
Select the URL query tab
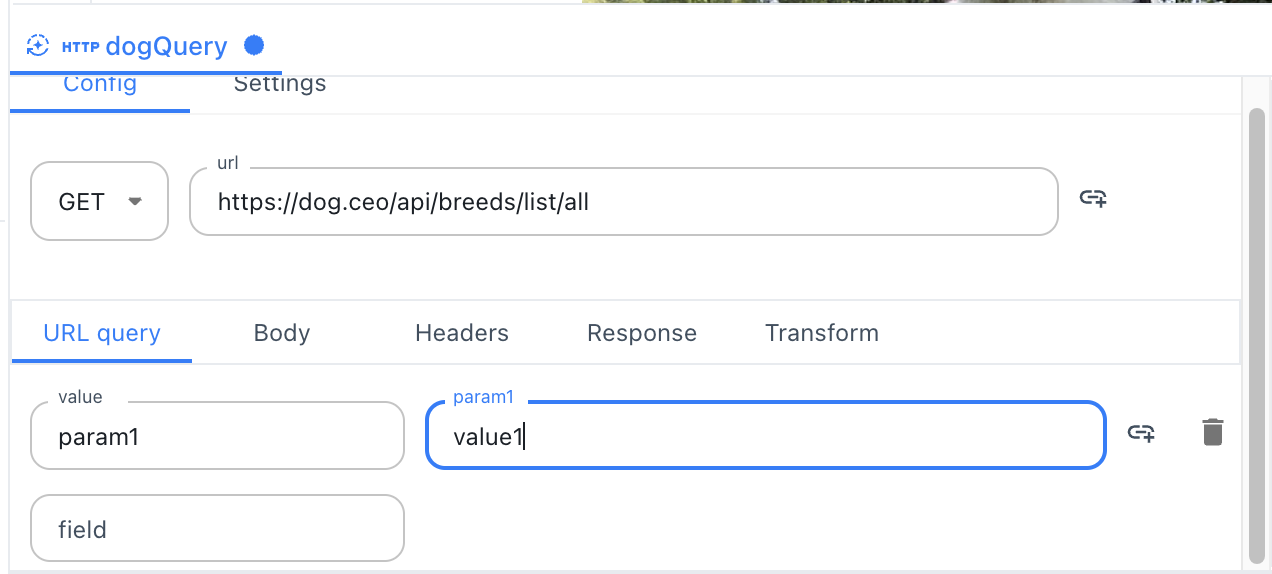pos(102,333)
